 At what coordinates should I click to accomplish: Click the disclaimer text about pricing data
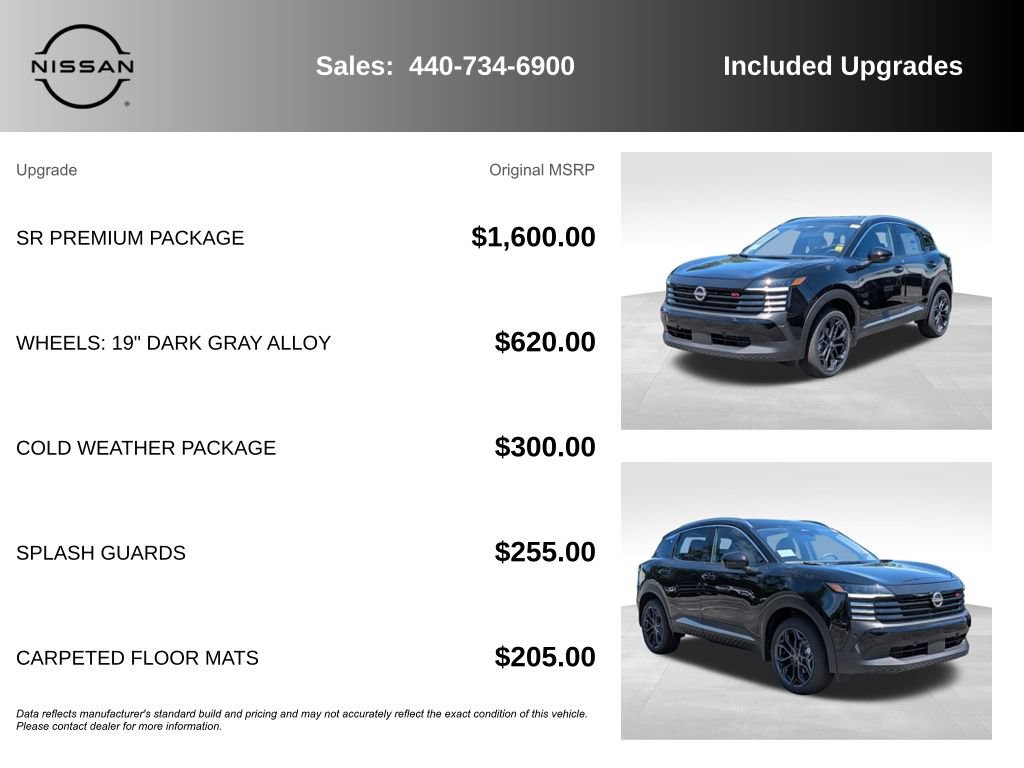[302, 720]
